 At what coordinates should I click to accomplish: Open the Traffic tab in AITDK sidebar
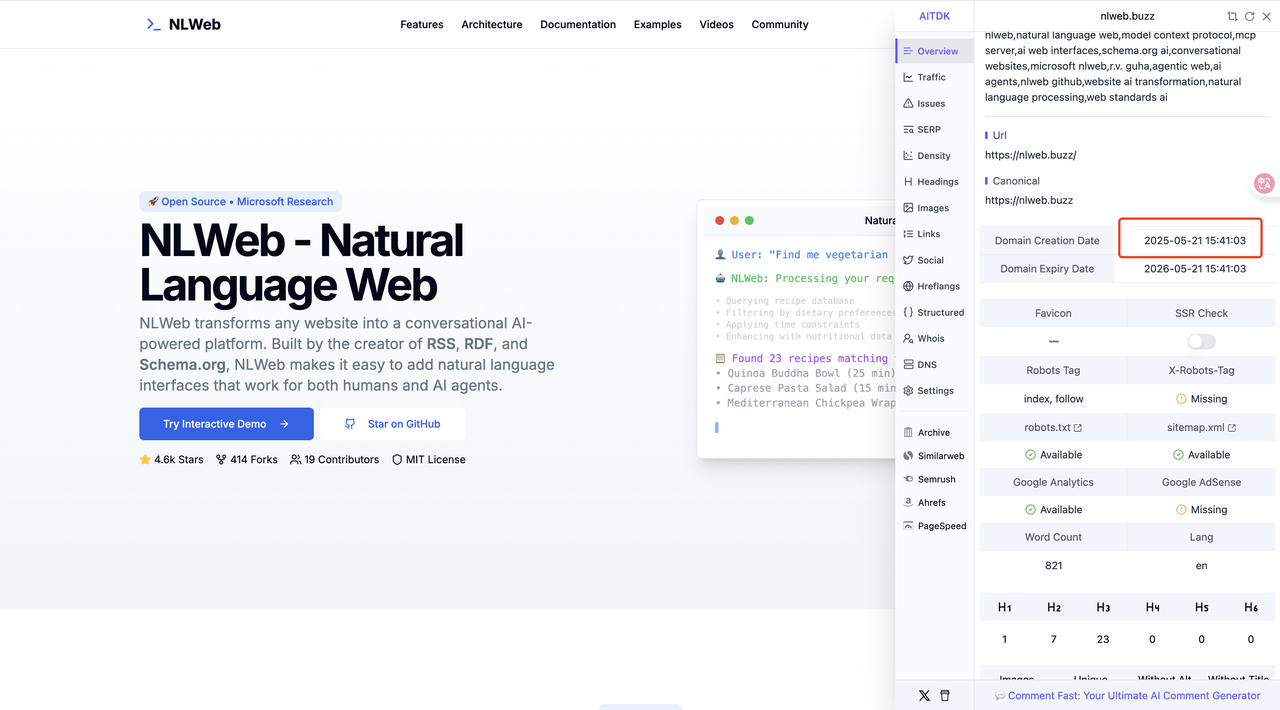[931, 77]
